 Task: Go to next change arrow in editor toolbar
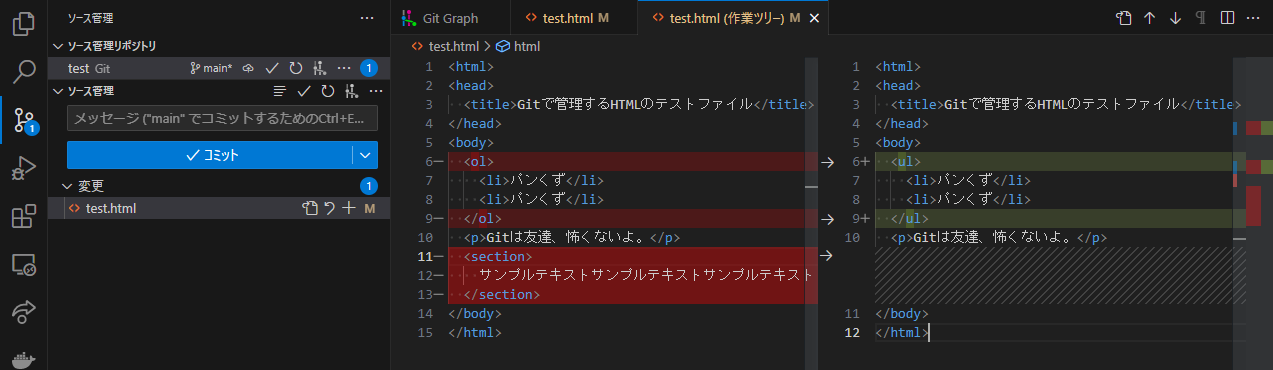click(x=1175, y=18)
